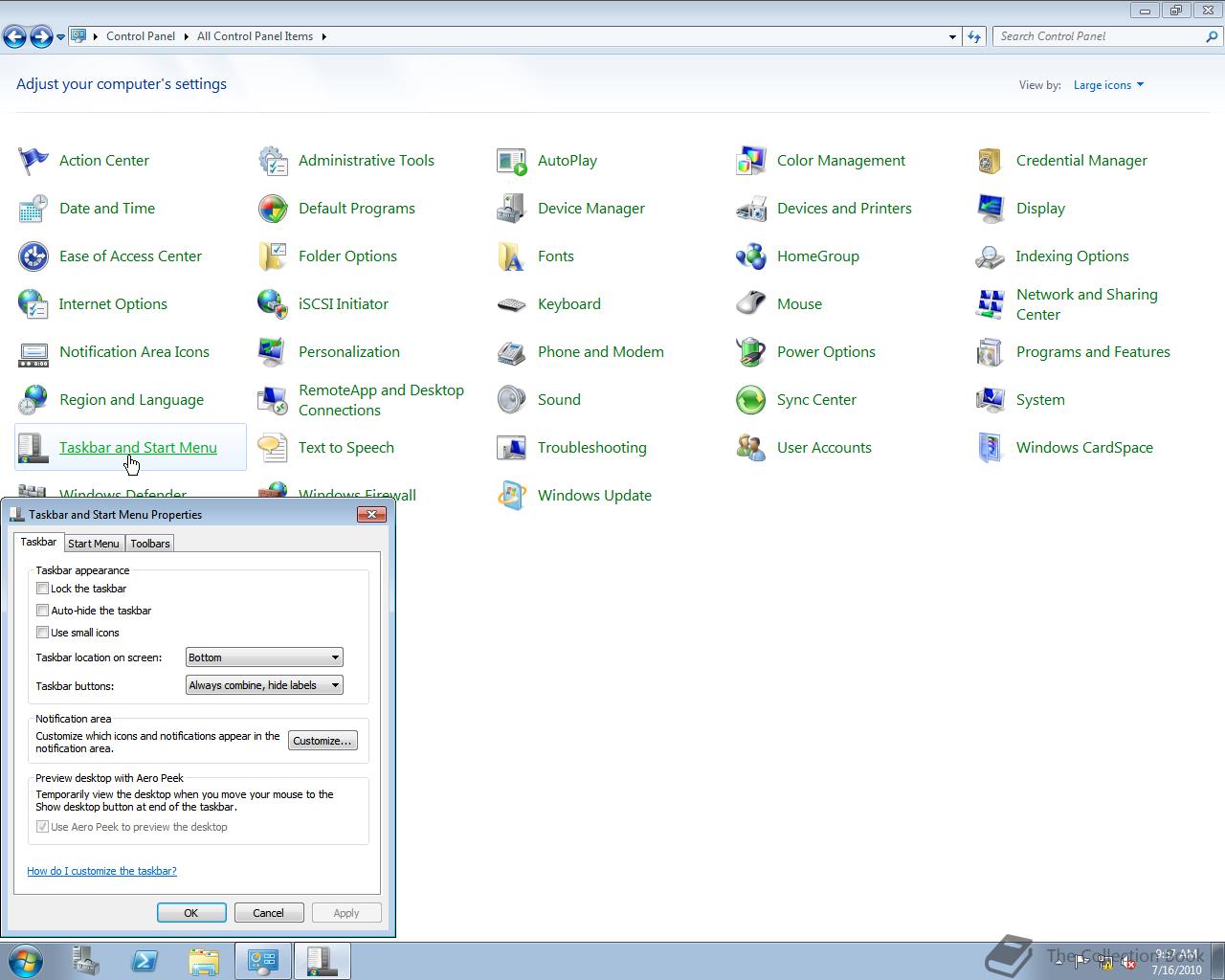Go back with the Back arrow button
Screen dimensions: 1225x980
pos(14,37)
